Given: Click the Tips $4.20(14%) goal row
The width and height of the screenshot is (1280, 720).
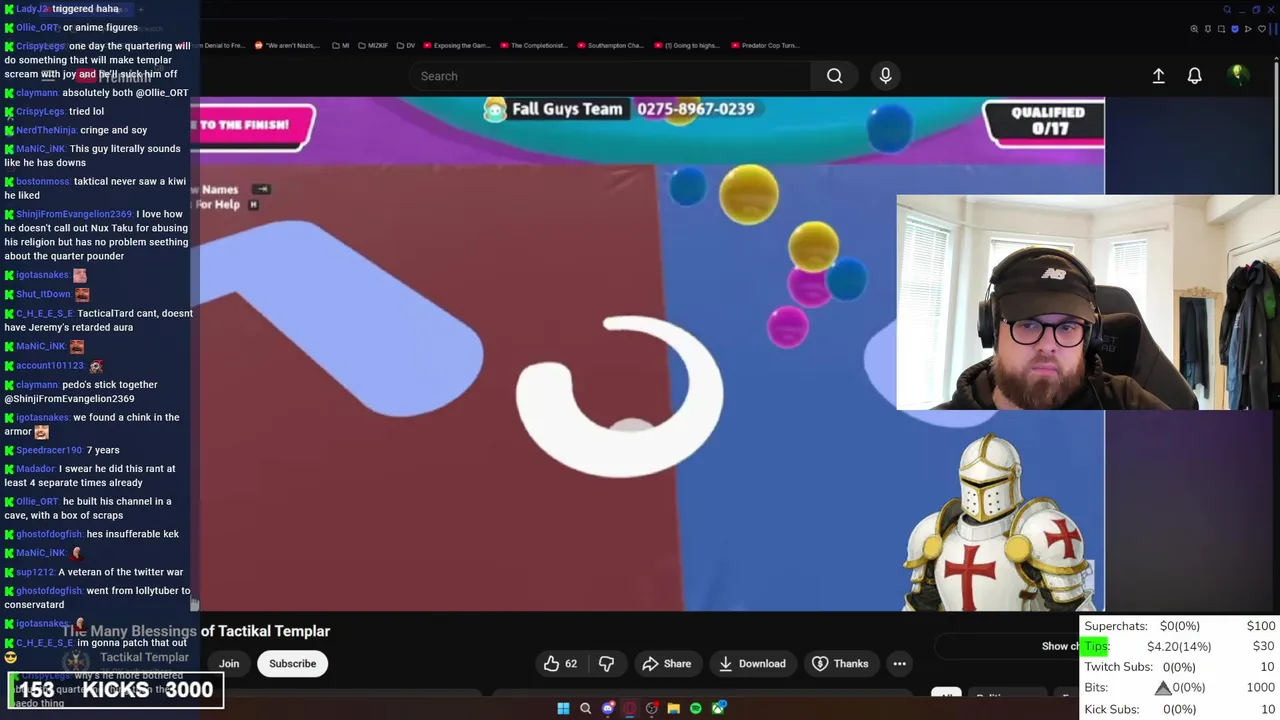Looking at the screenshot, I should pos(1179,646).
